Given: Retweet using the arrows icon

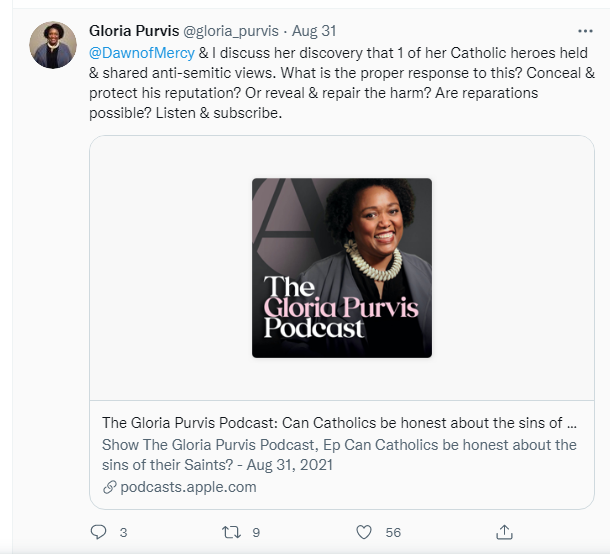Looking at the screenshot, I should (231, 532).
